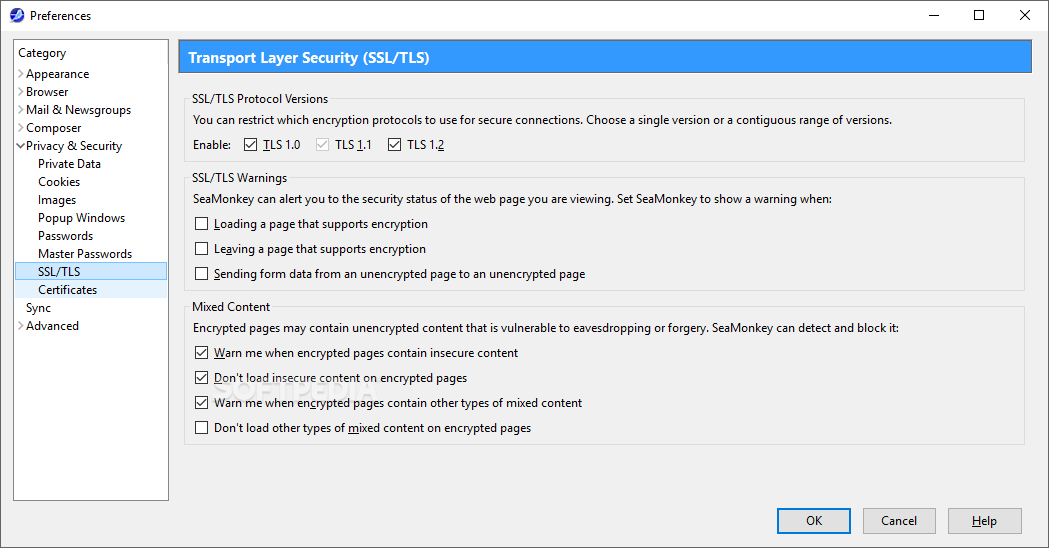Click the Cancel button
This screenshot has height=548, width=1049.
899,521
